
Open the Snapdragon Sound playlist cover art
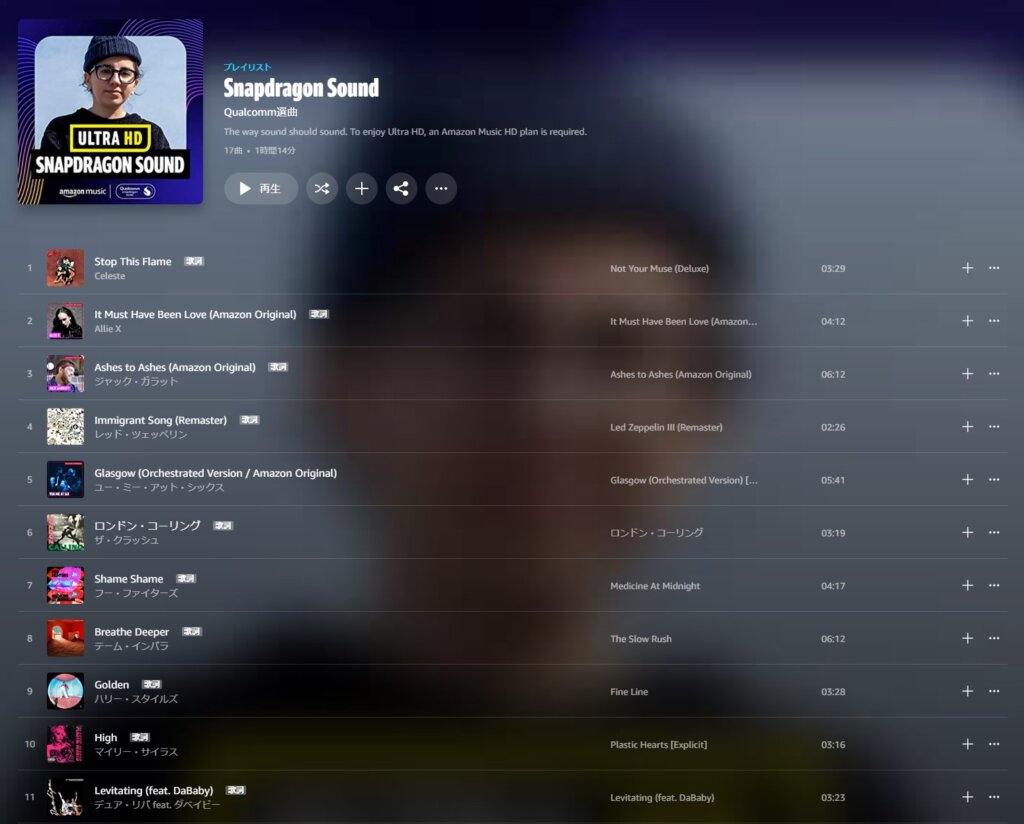click(110, 112)
